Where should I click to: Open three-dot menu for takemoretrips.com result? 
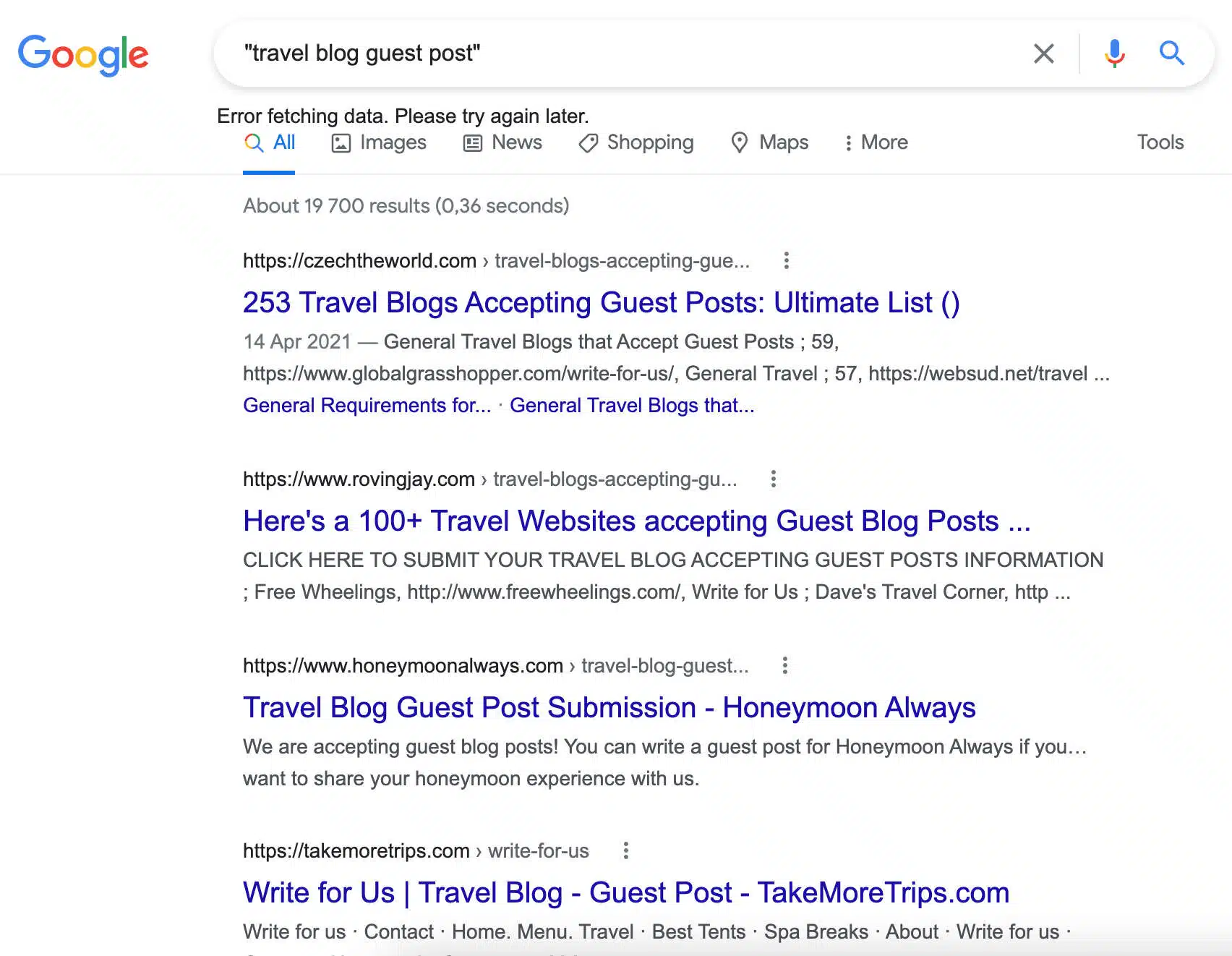[x=625, y=850]
